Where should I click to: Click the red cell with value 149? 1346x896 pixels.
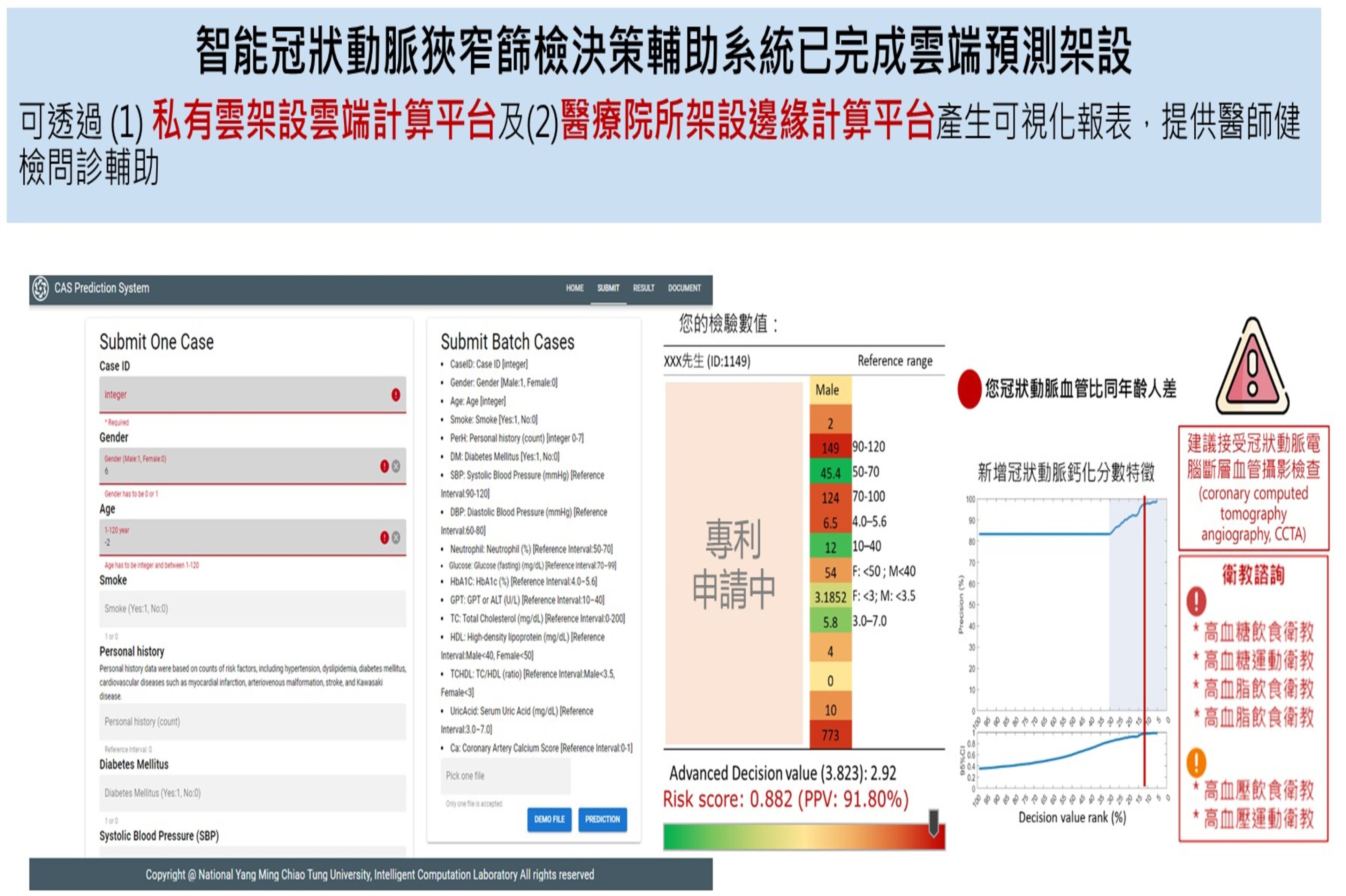tap(830, 447)
